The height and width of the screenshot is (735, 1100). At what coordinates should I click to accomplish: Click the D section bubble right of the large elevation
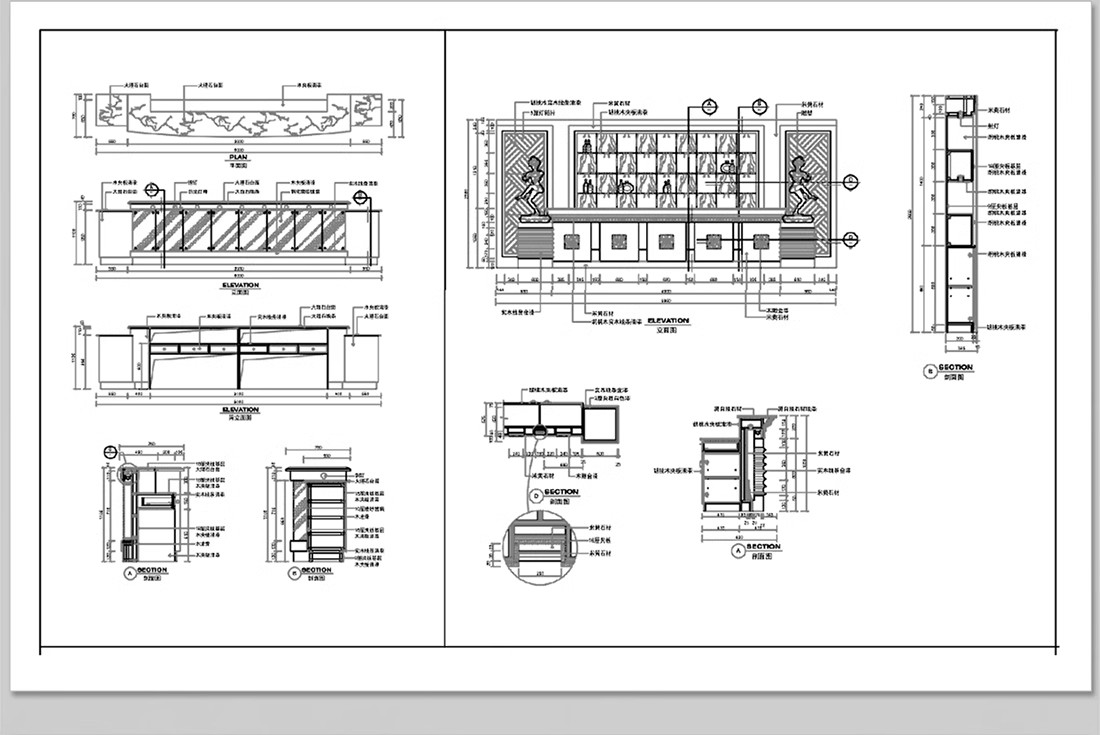point(849,181)
